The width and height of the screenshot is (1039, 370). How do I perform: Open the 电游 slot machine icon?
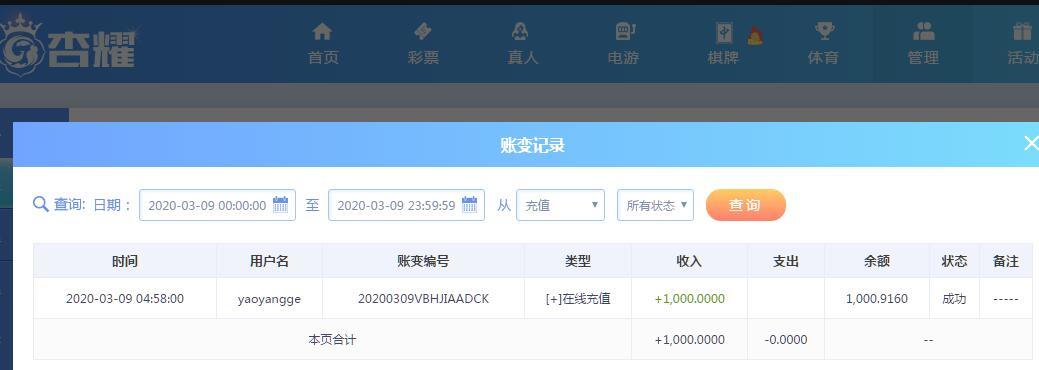(x=624, y=31)
